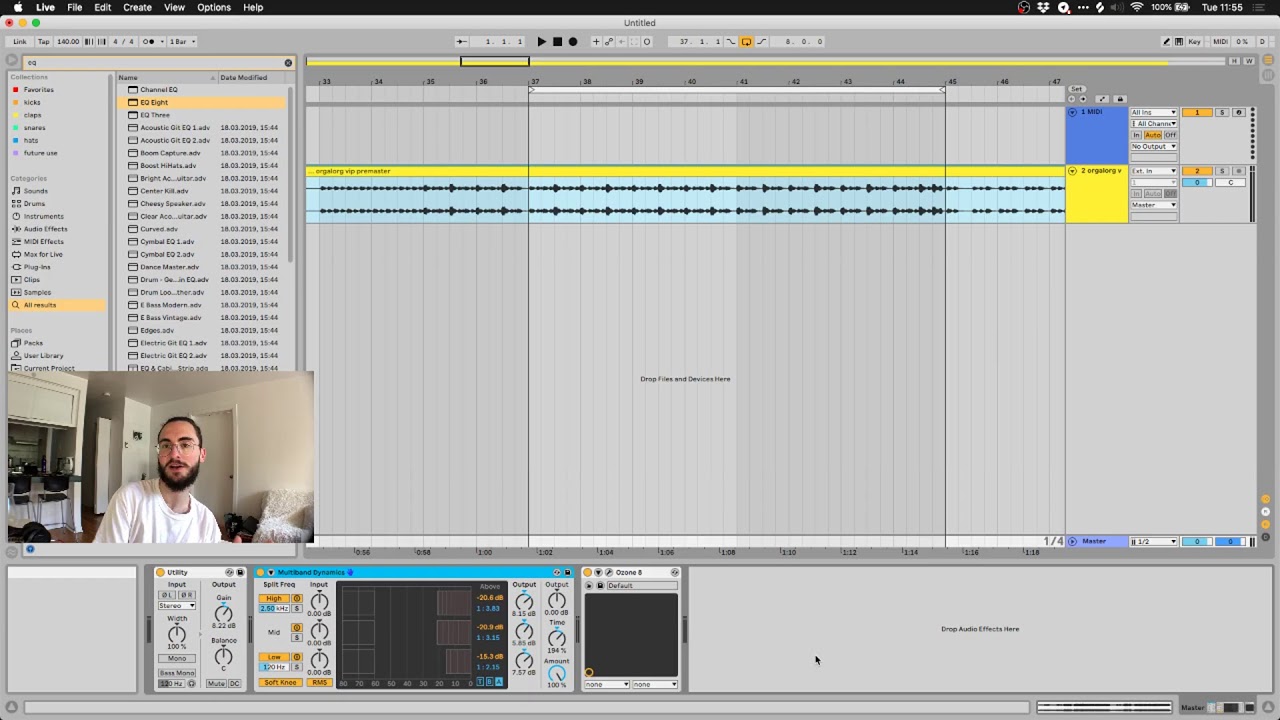The image size is (1280, 720).
Task: Deactivate track 1 with its activator button
Action: [x=1197, y=112]
